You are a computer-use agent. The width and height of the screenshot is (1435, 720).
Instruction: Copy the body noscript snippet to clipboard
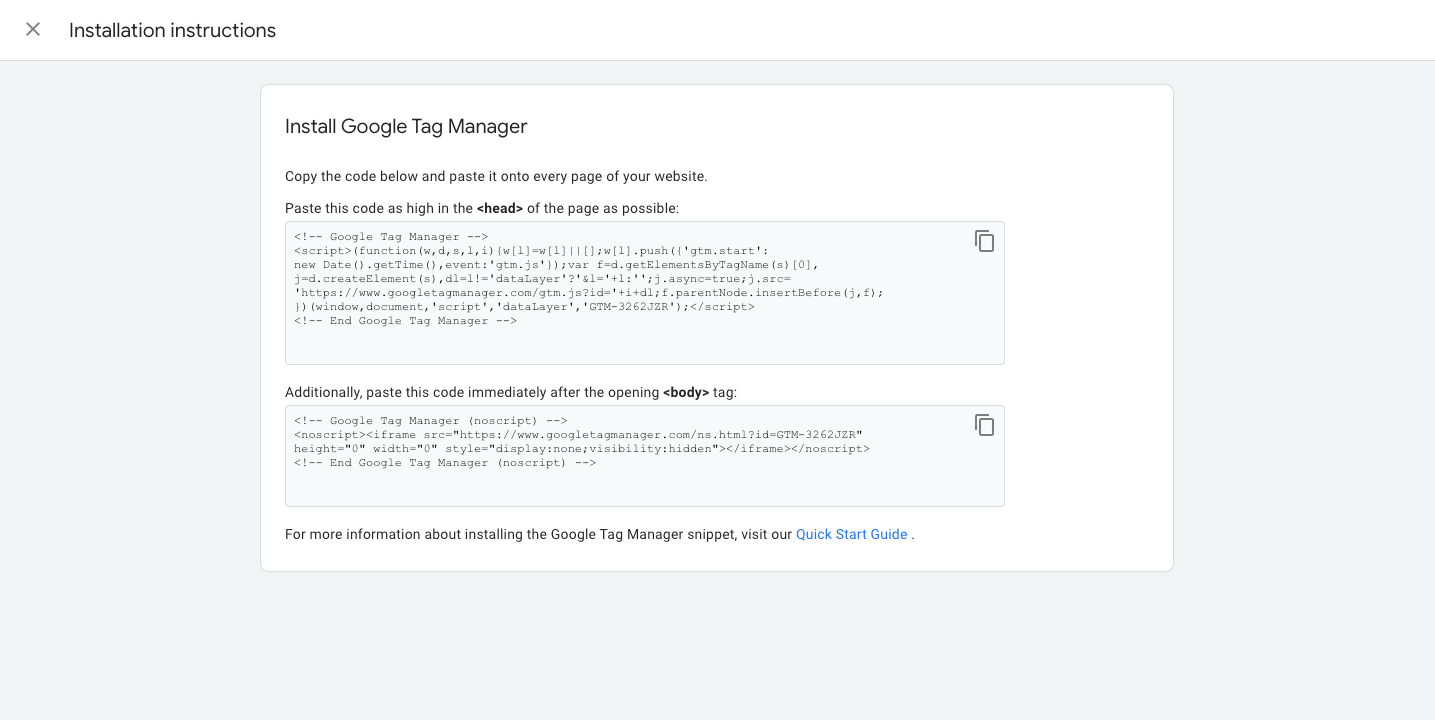click(x=984, y=425)
